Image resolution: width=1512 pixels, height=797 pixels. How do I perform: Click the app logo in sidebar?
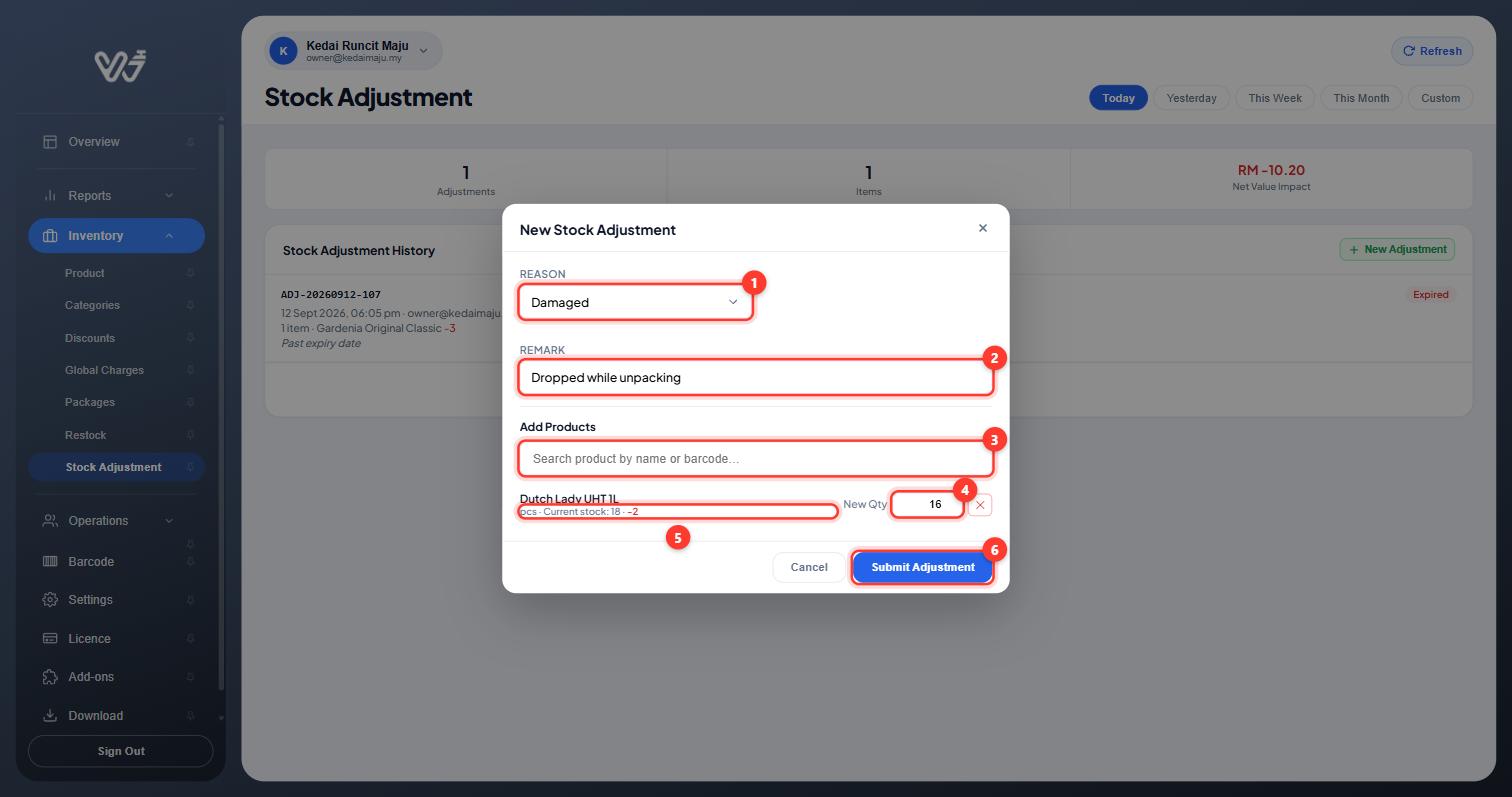(121, 66)
